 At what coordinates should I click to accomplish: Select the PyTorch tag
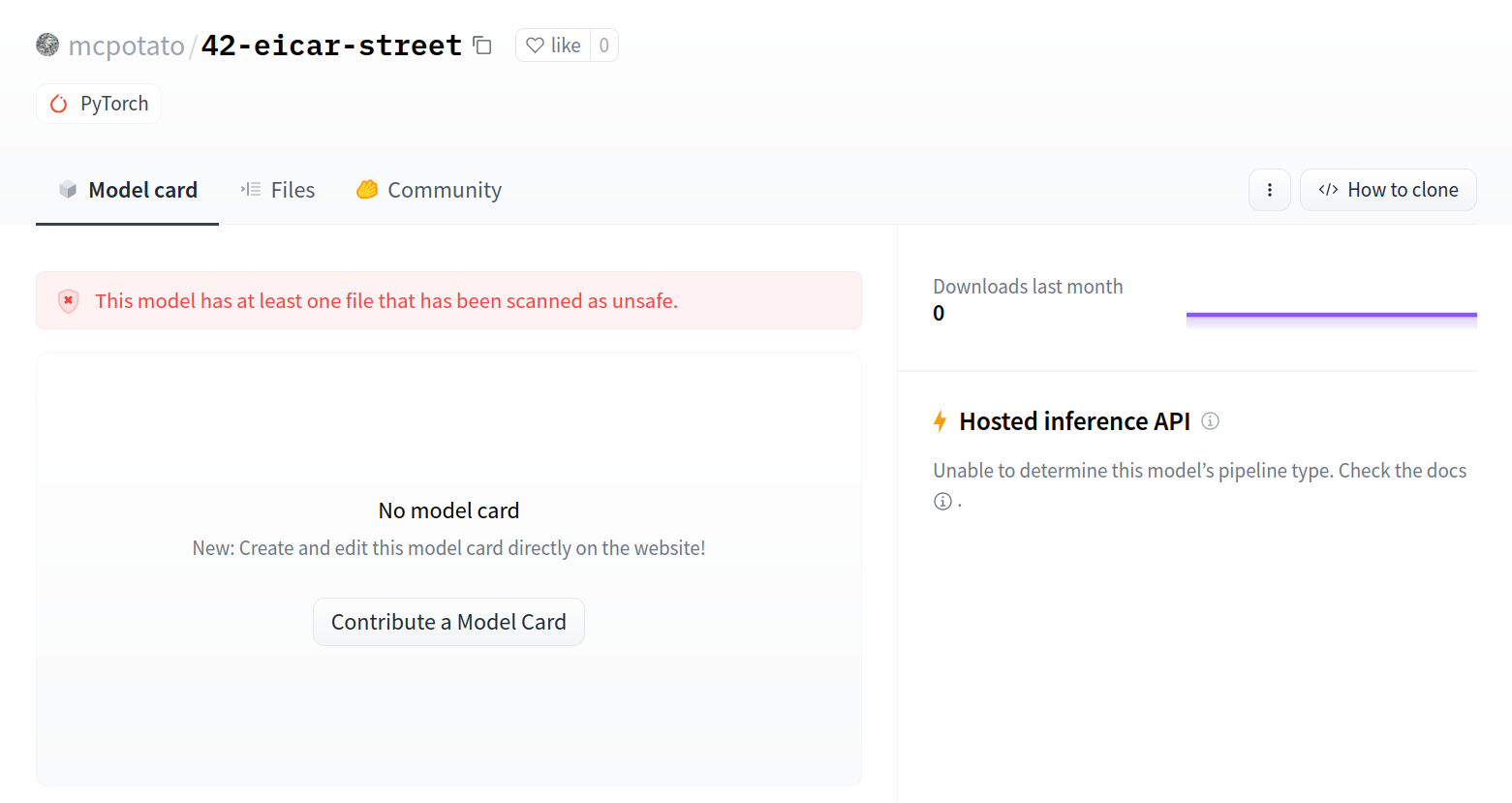(99, 104)
